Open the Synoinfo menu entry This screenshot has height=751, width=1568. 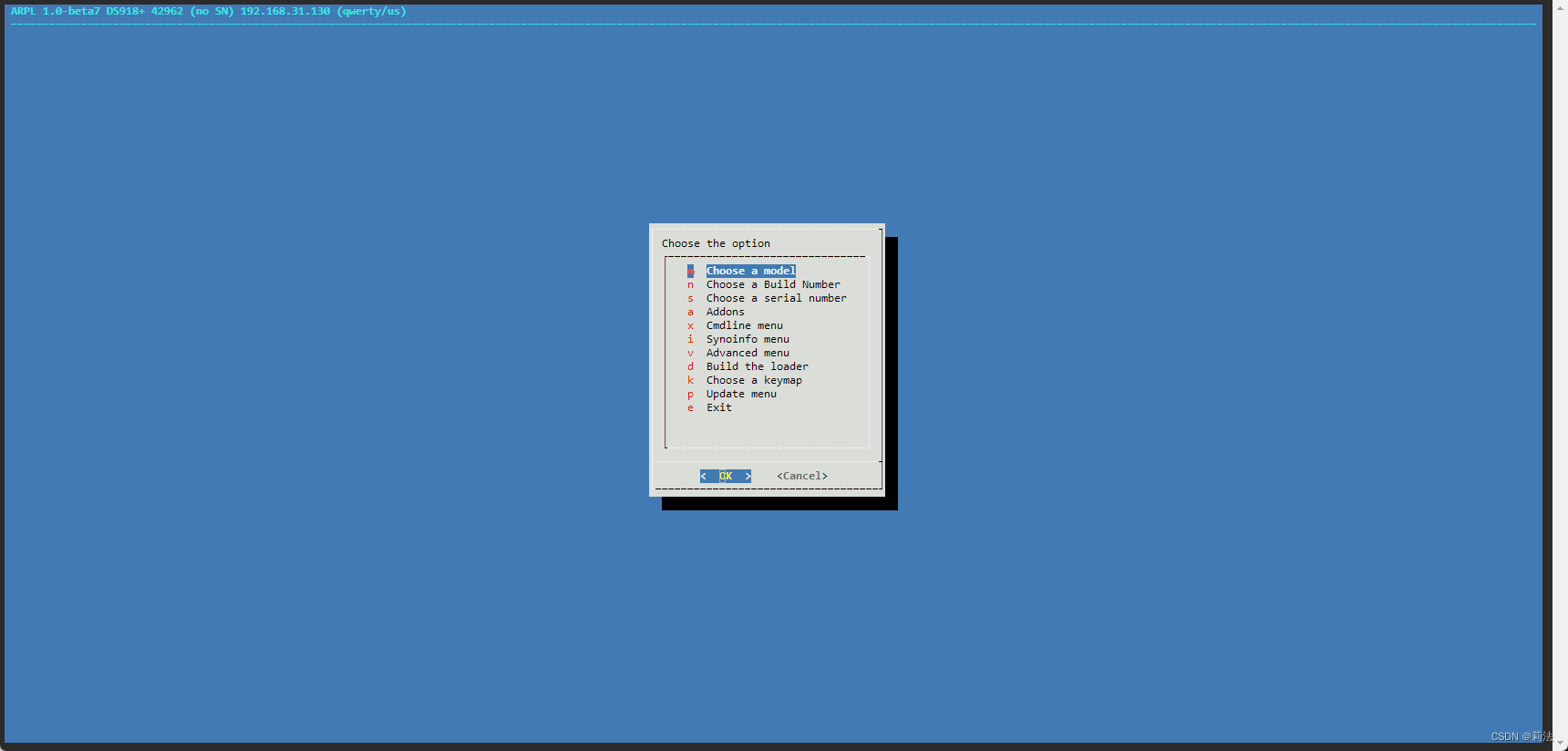(748, 339)
